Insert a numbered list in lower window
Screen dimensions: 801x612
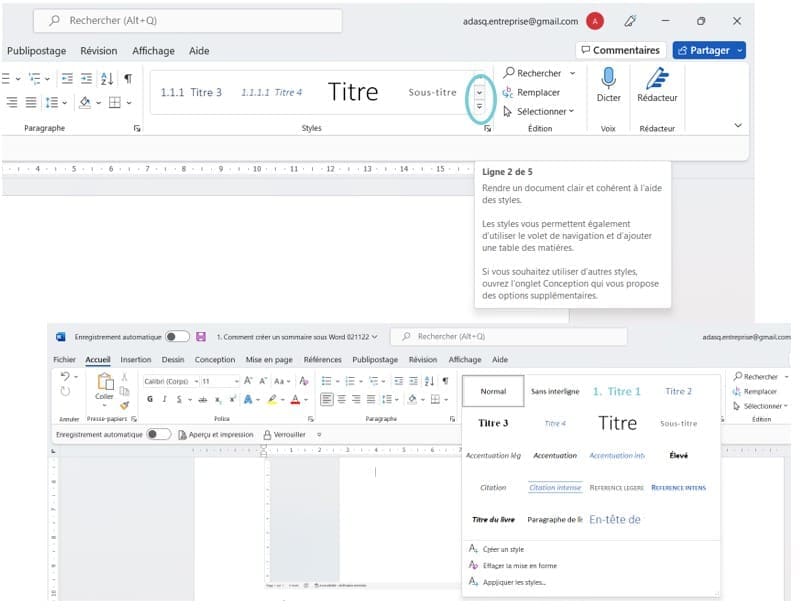pyautogui.click(x=350, y=381)
